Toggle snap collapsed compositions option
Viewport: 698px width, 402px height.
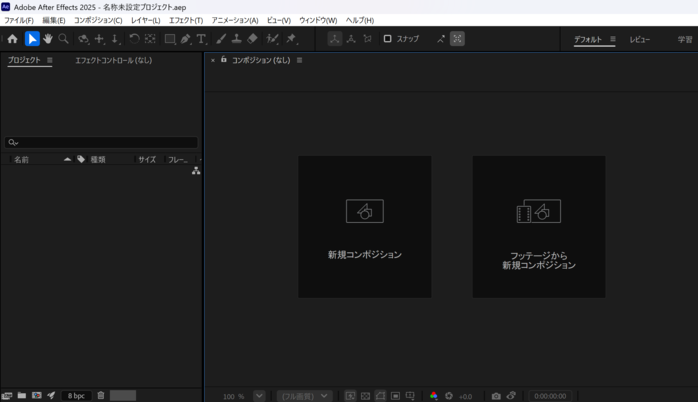[x=457, y=39]
